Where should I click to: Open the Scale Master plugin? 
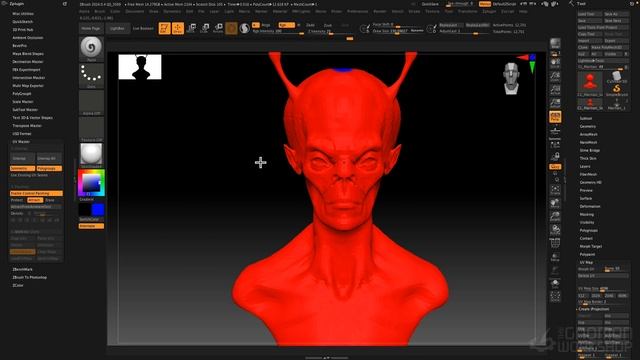coord(23,102)
